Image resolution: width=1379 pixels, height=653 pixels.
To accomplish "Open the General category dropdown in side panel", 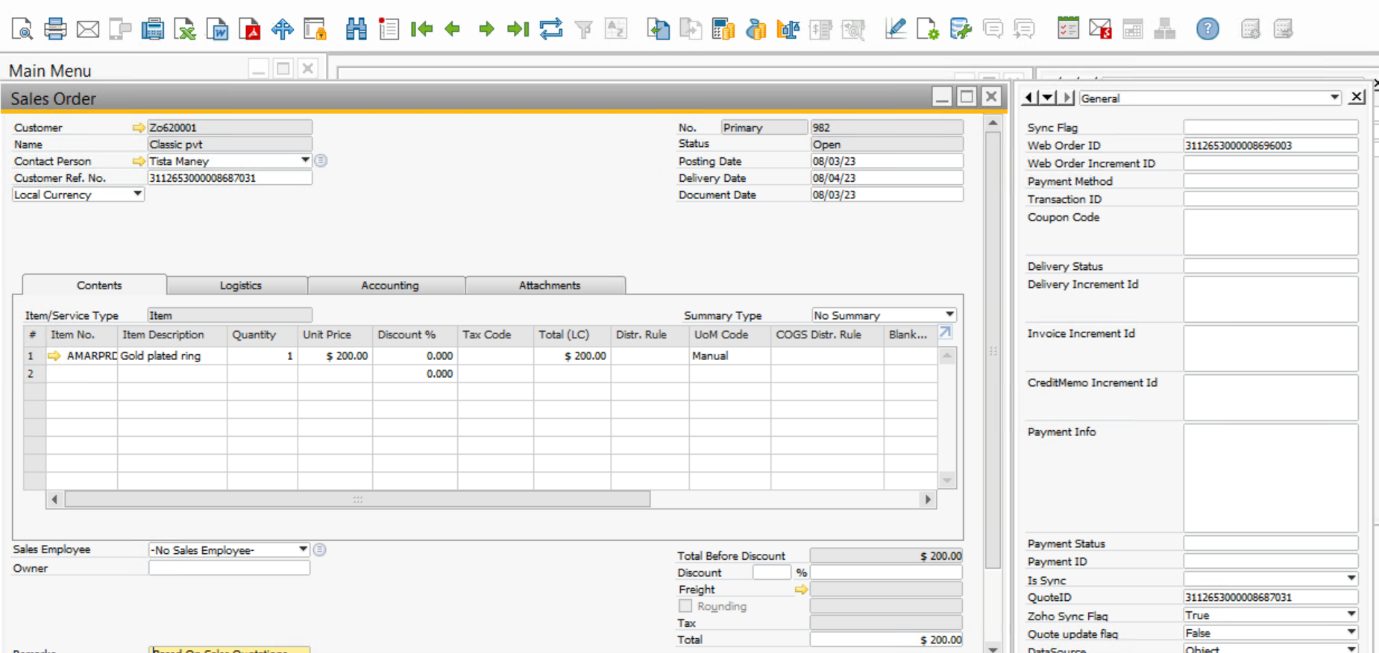I will 1334,98.
